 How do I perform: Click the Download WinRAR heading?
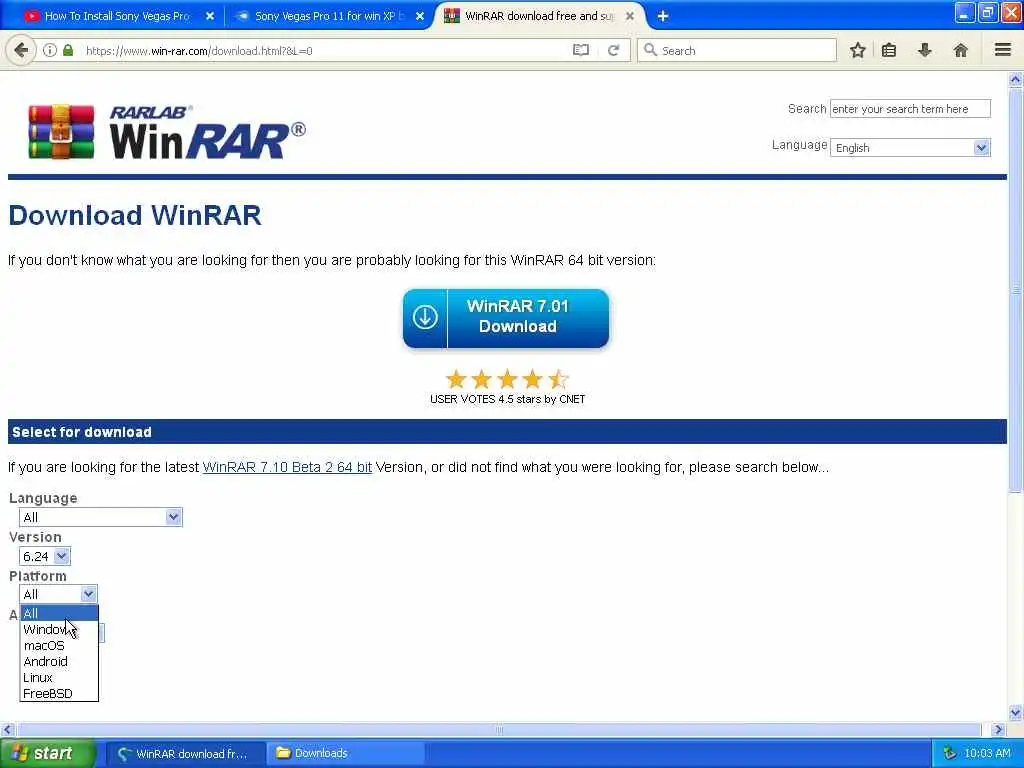[135, 215]
